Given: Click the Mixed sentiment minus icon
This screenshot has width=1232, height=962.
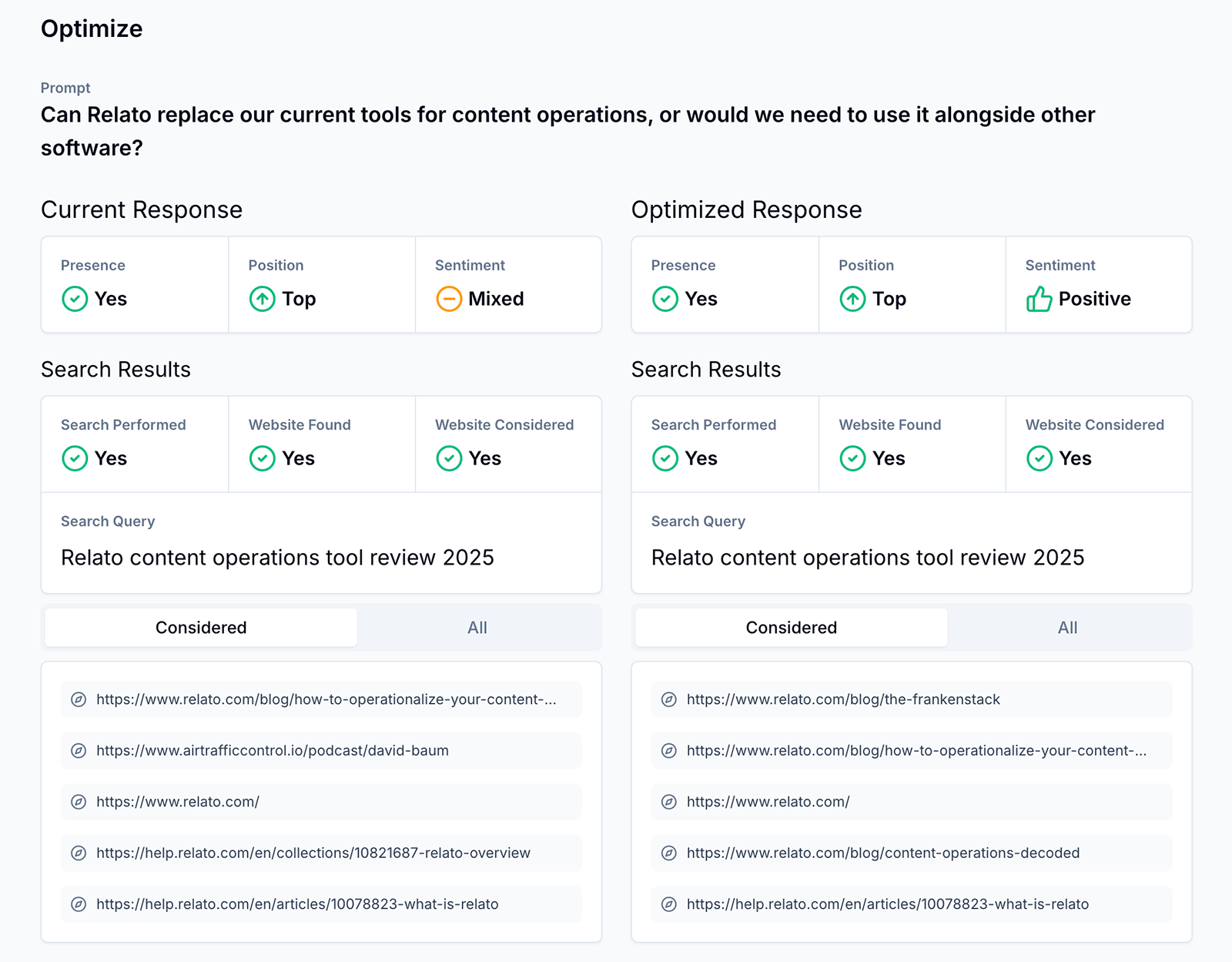Looking at the screenshot, I should 449,299.
